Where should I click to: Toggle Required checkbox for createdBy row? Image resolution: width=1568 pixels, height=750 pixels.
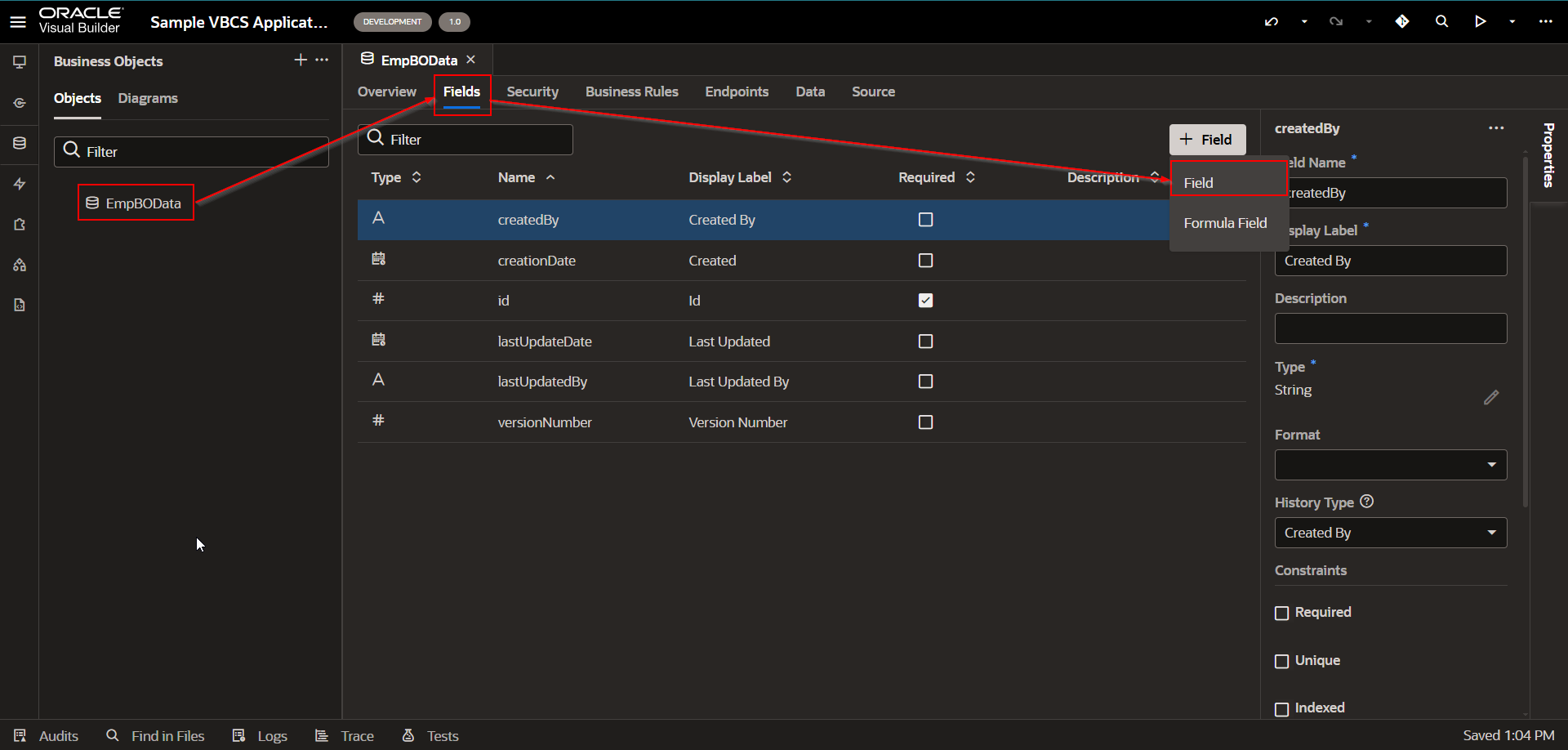pos(925,220)
